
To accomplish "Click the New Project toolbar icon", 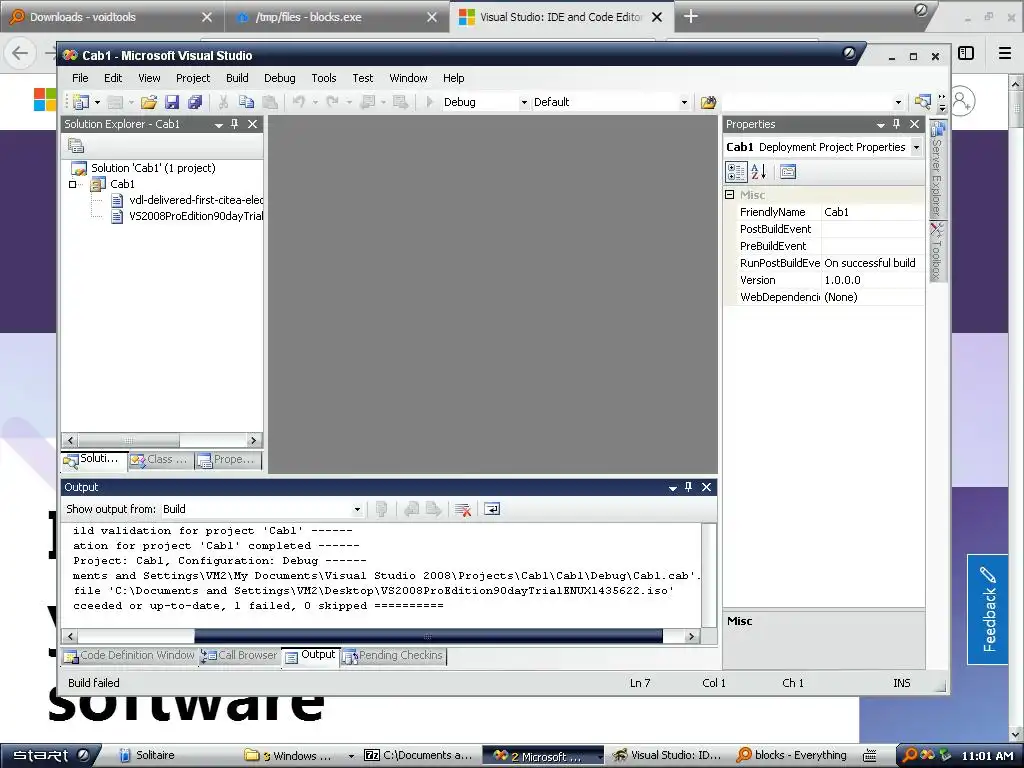I will [81, 102].
